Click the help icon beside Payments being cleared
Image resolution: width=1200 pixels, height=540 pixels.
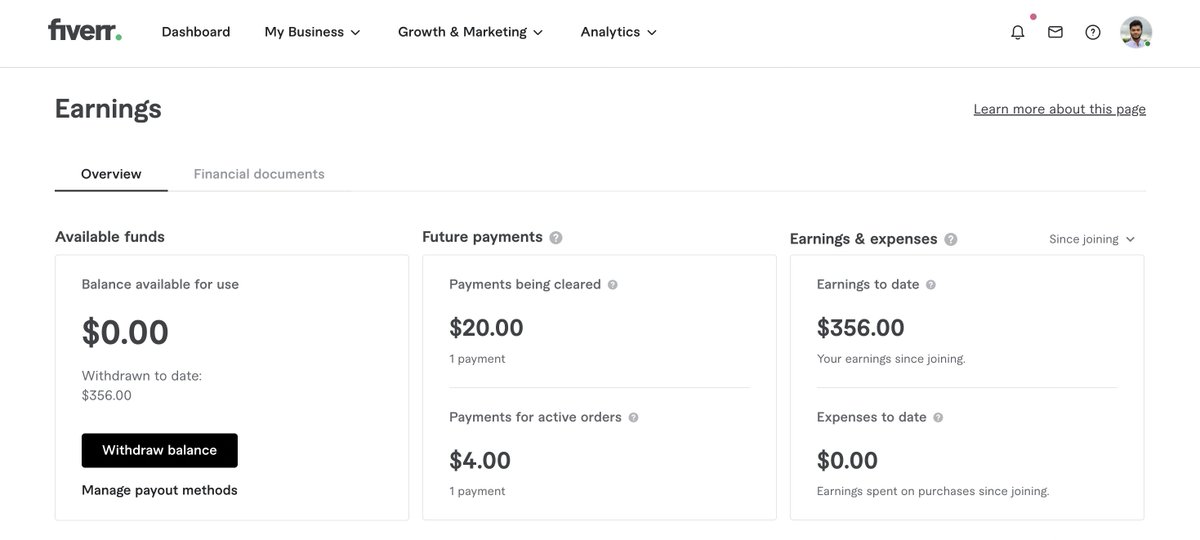pyautogui.click(x=613, y=285)
